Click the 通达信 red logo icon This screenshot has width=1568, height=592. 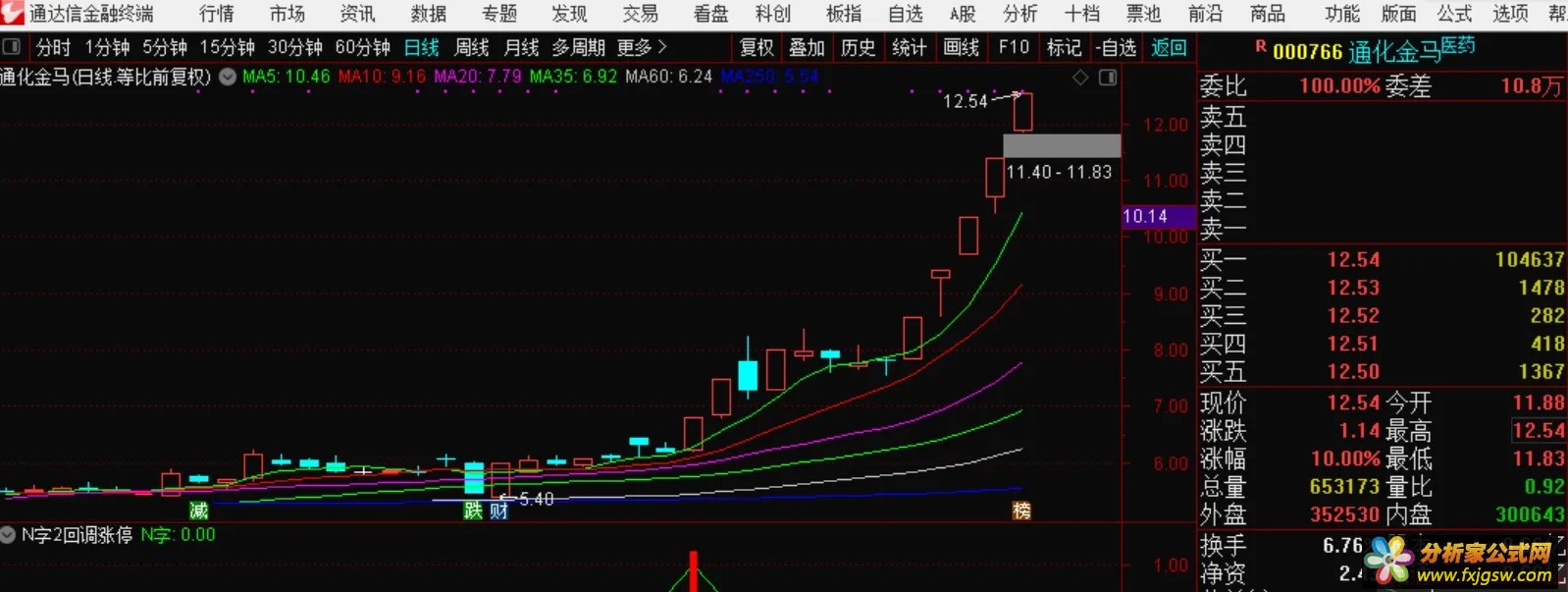pyautogui.click(x=12, y=13)
